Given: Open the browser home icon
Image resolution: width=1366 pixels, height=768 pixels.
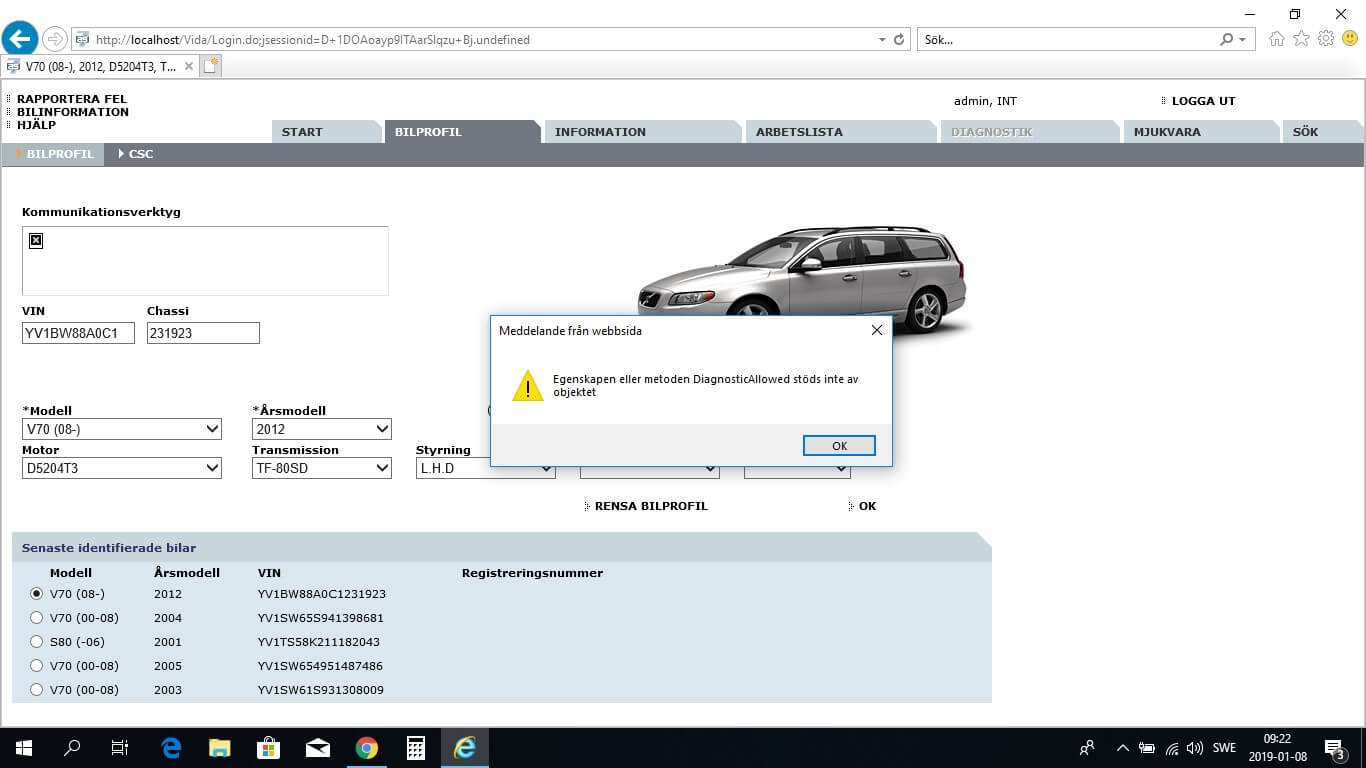Looking at the screenshot, I should coord(1276,39).
